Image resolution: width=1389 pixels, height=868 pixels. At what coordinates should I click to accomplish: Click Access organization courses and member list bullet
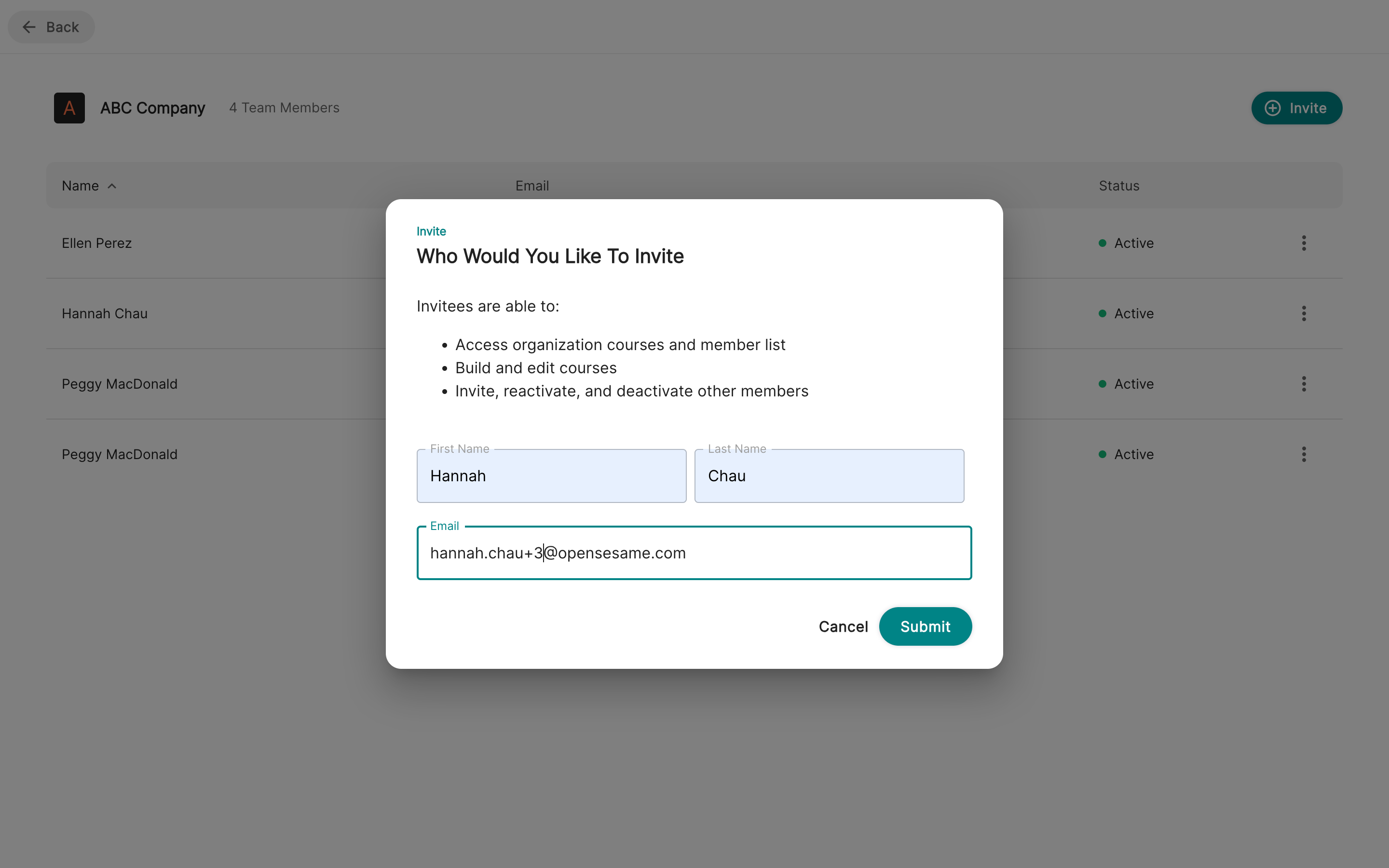(620, 345)
